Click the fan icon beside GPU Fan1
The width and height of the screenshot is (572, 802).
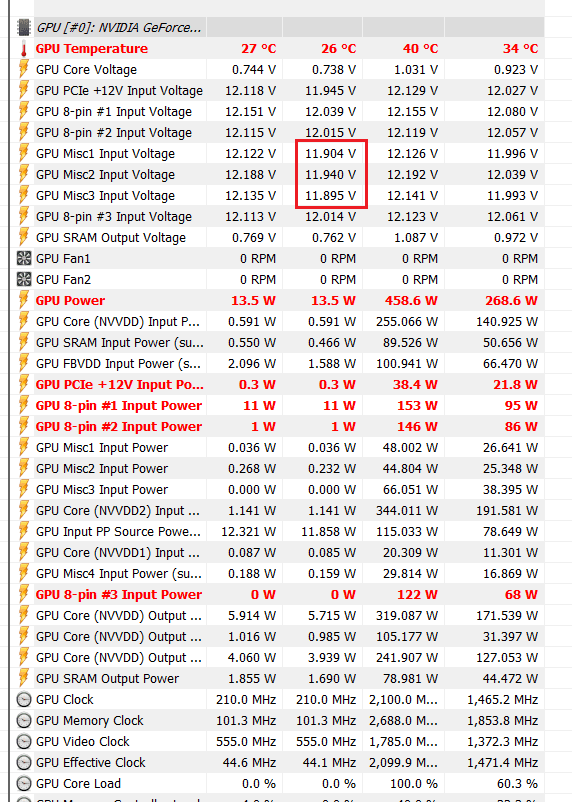(24, 258)
